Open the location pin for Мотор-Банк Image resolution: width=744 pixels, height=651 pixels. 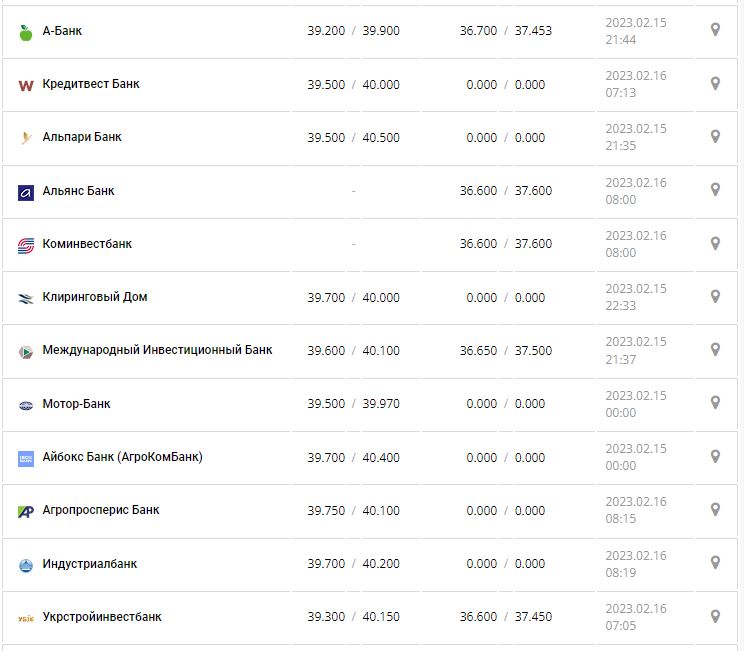coord(715,402)
